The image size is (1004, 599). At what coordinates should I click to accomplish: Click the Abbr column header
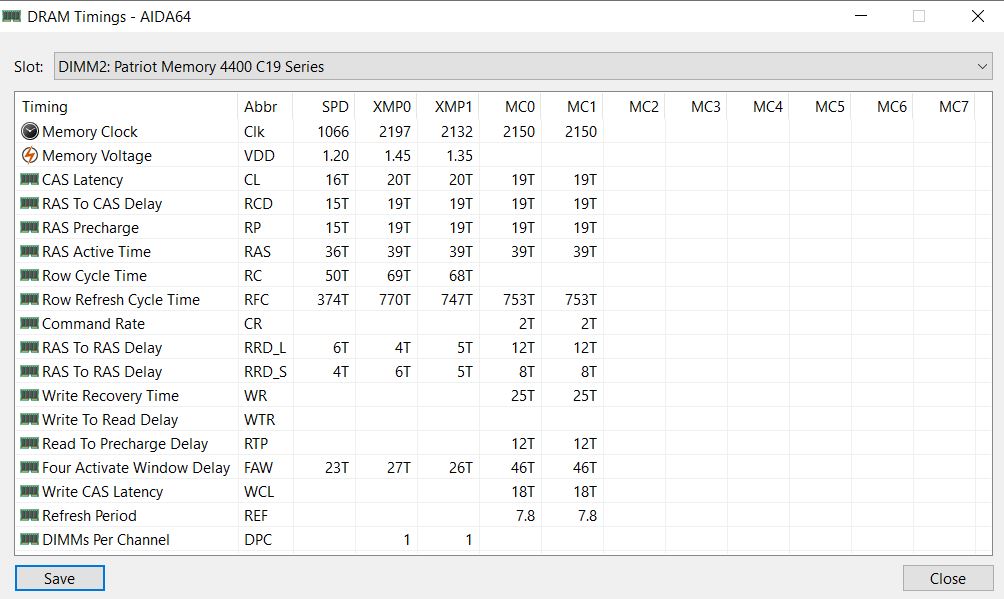pyautogui.click(x=265, y=106)
